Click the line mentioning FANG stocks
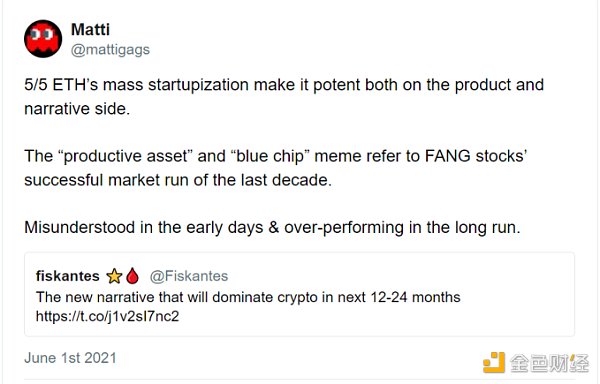 pyautogui.click(x=276, y=156)
